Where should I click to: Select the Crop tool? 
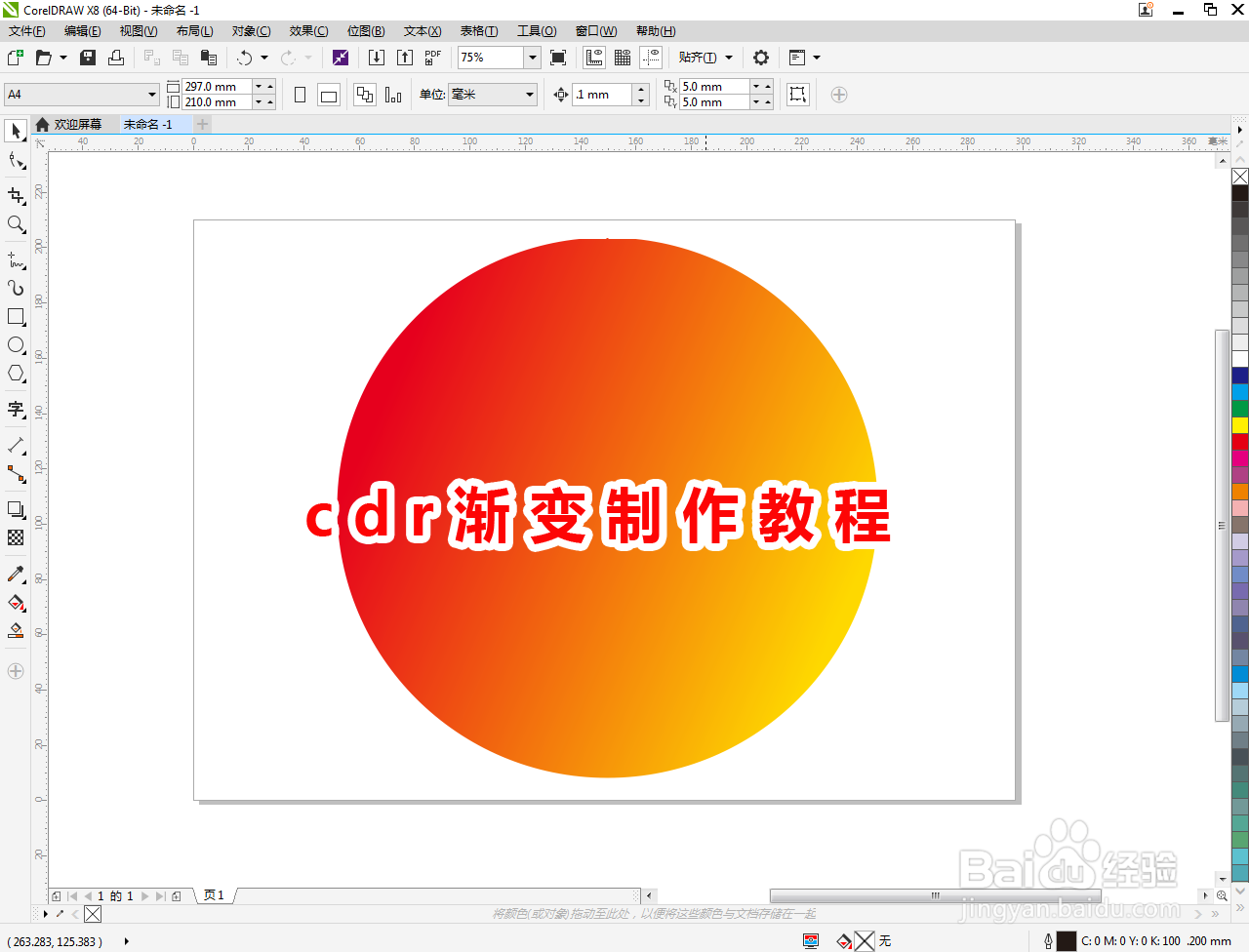coord(16,196)
